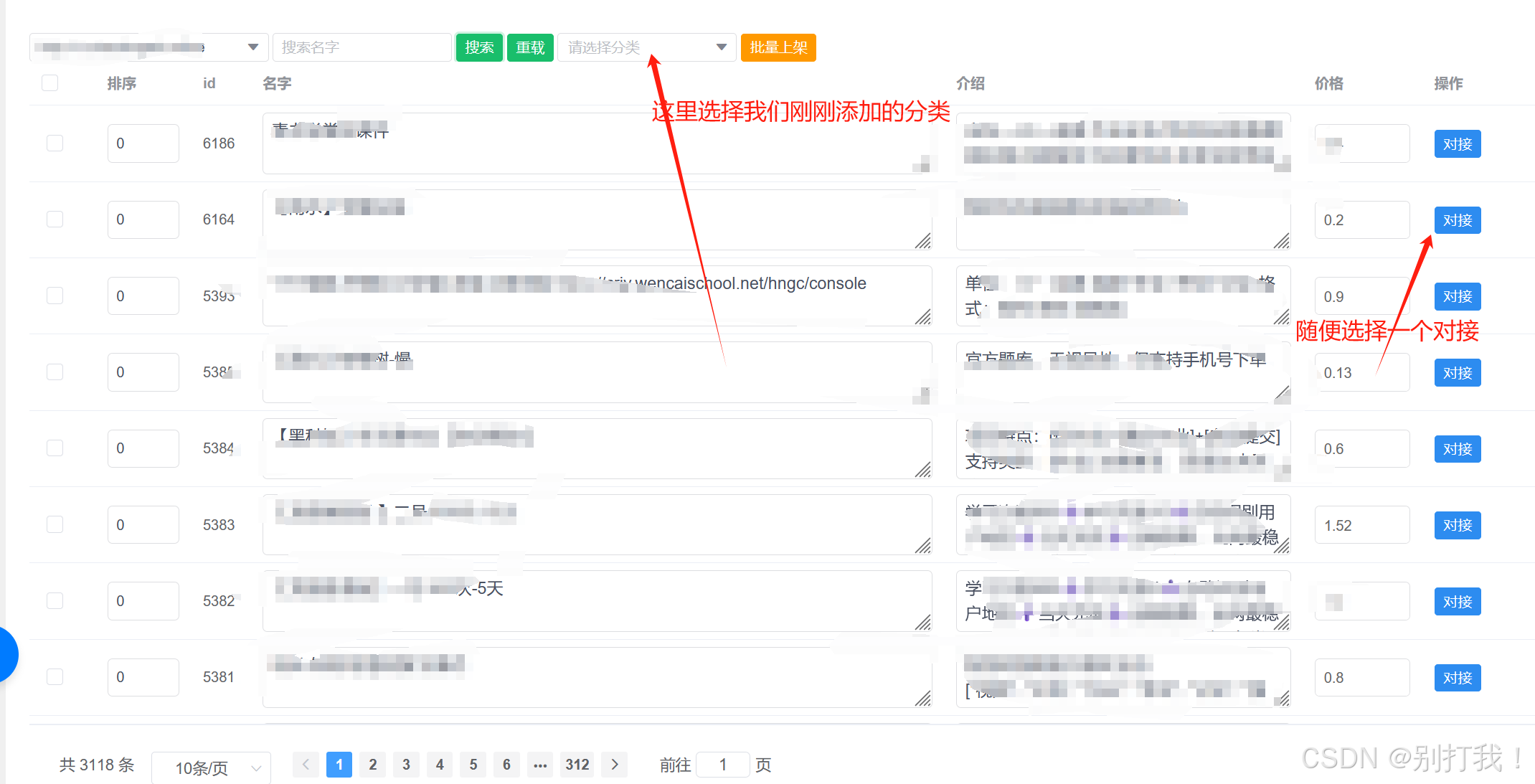
Task: Tick the checkbox for row id 6186
Action: [x=55, y=143]
